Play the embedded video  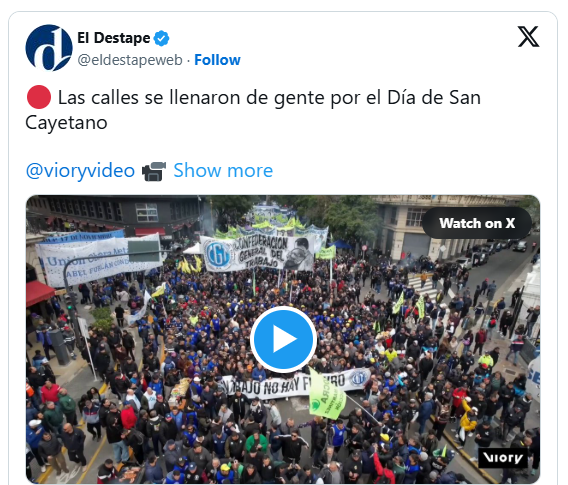[x=283, y=339]
